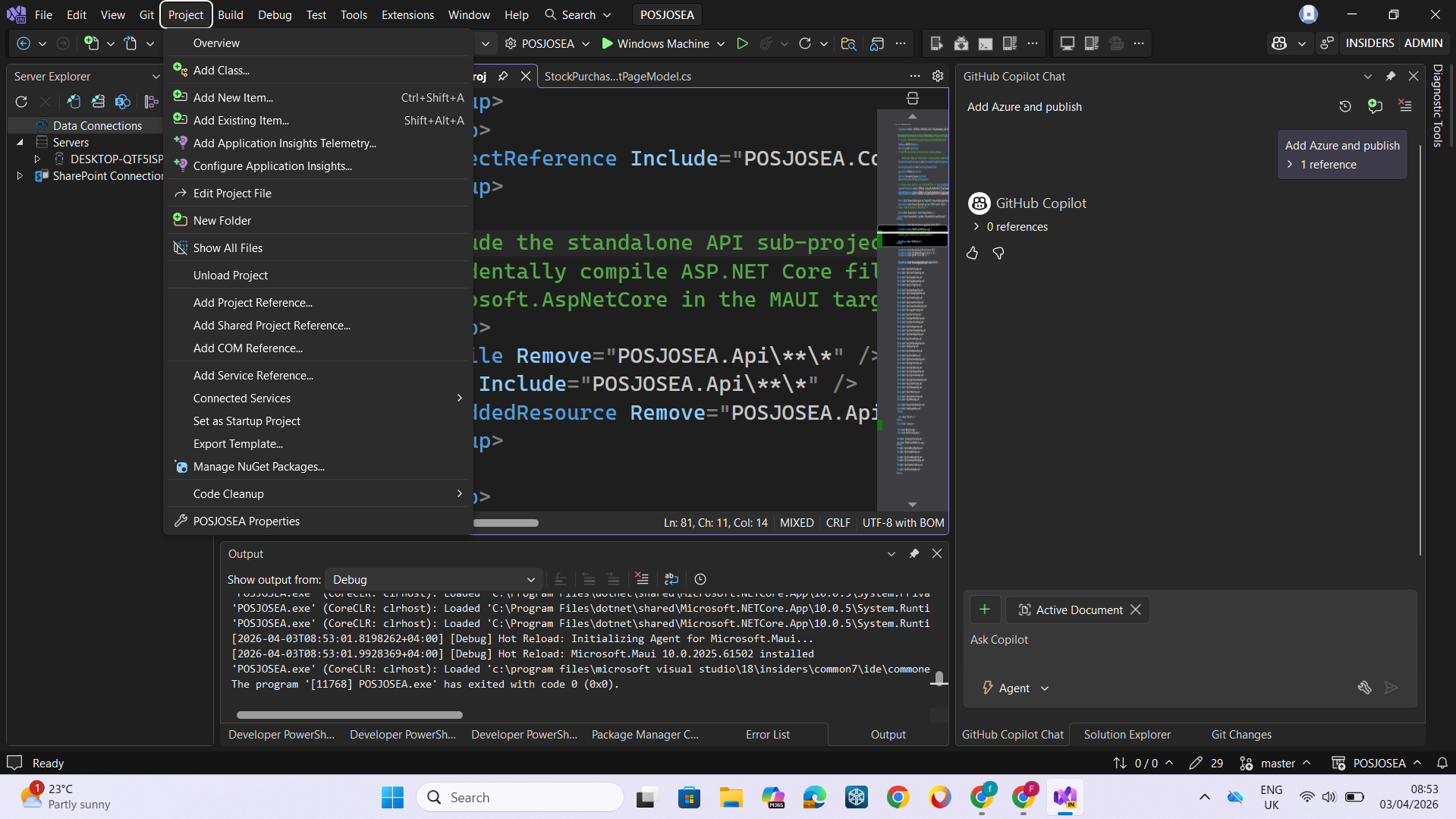
Task: Remove the Active Document chip from chat
Action: coord(1136,610)
